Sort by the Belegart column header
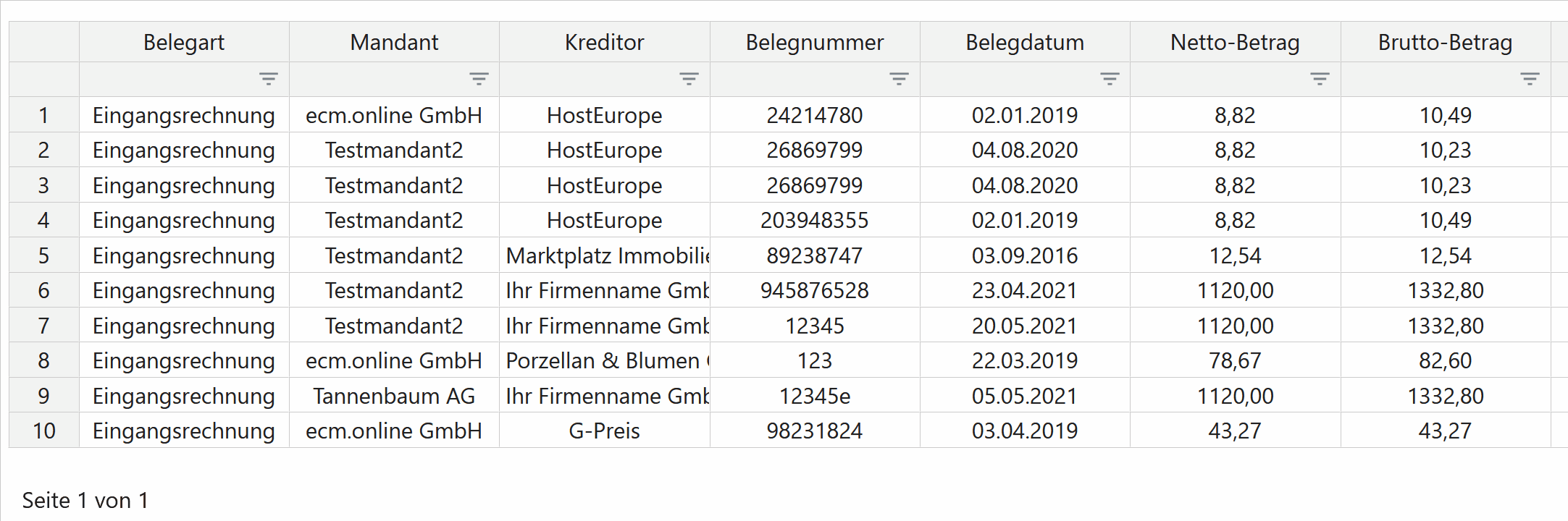 (184, 42)
